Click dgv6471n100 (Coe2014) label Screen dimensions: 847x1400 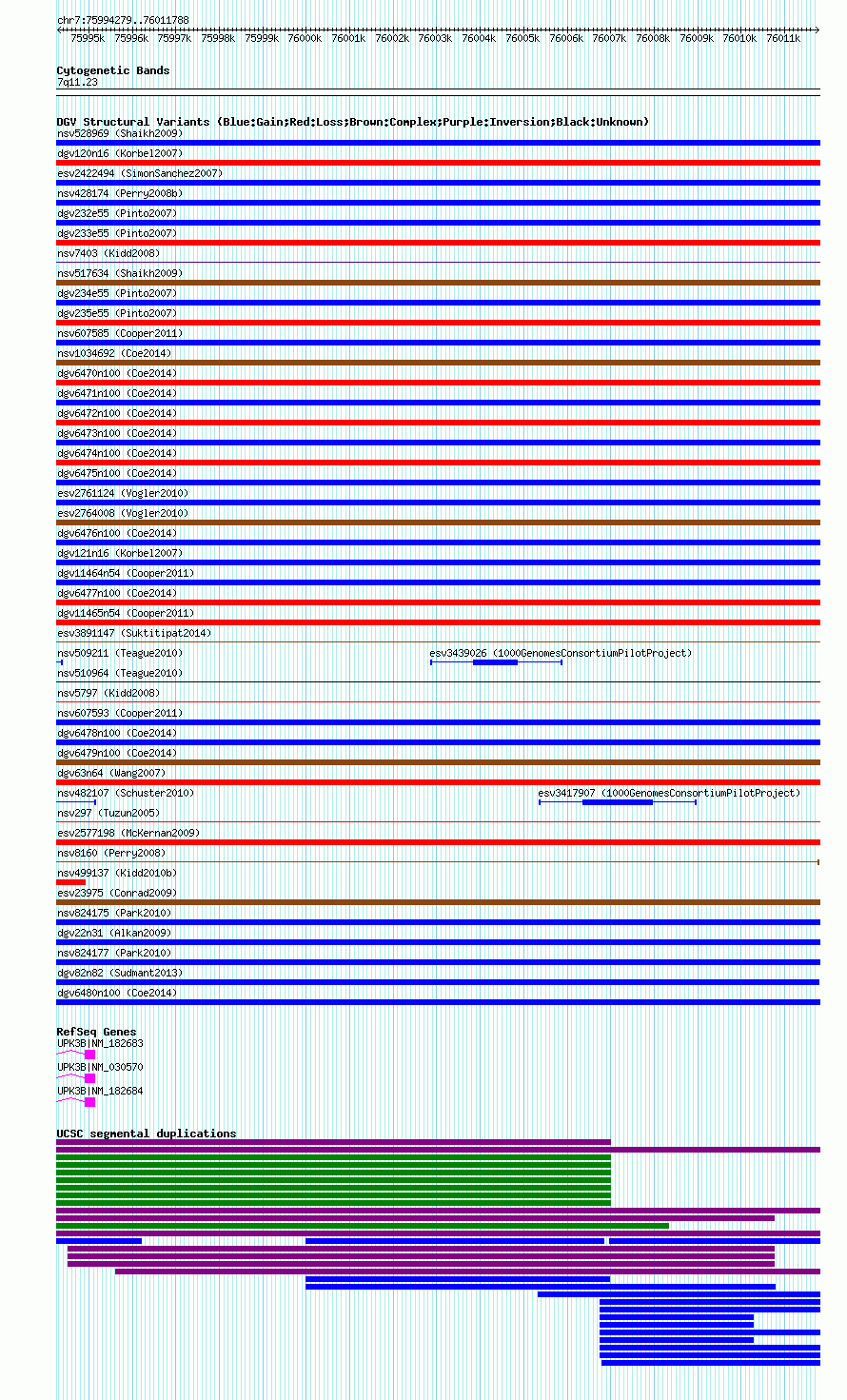click(117, 393)
